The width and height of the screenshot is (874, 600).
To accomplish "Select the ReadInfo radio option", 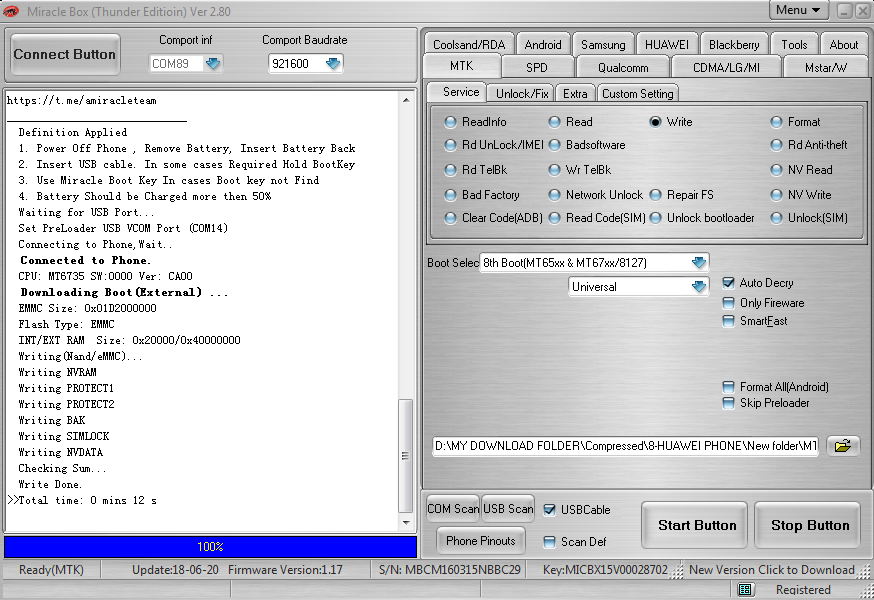I will pyautogui.click(x=450, y=122).
